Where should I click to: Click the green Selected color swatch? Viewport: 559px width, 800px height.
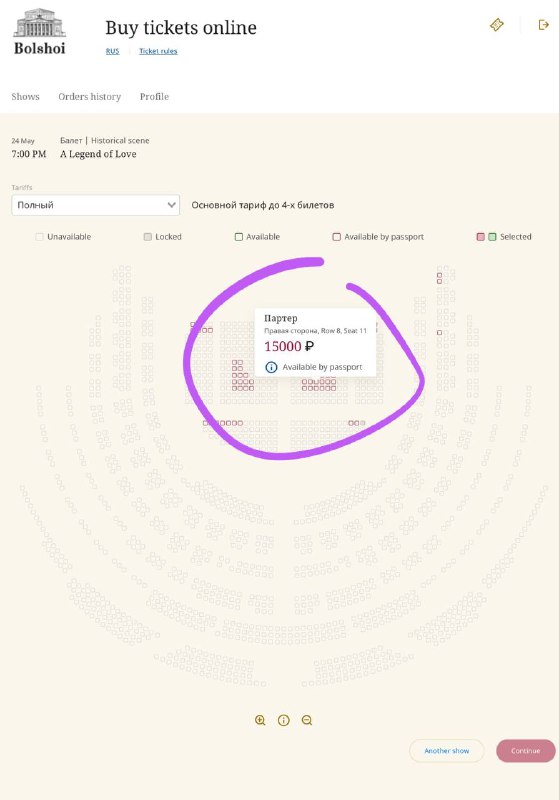[492, 237]
